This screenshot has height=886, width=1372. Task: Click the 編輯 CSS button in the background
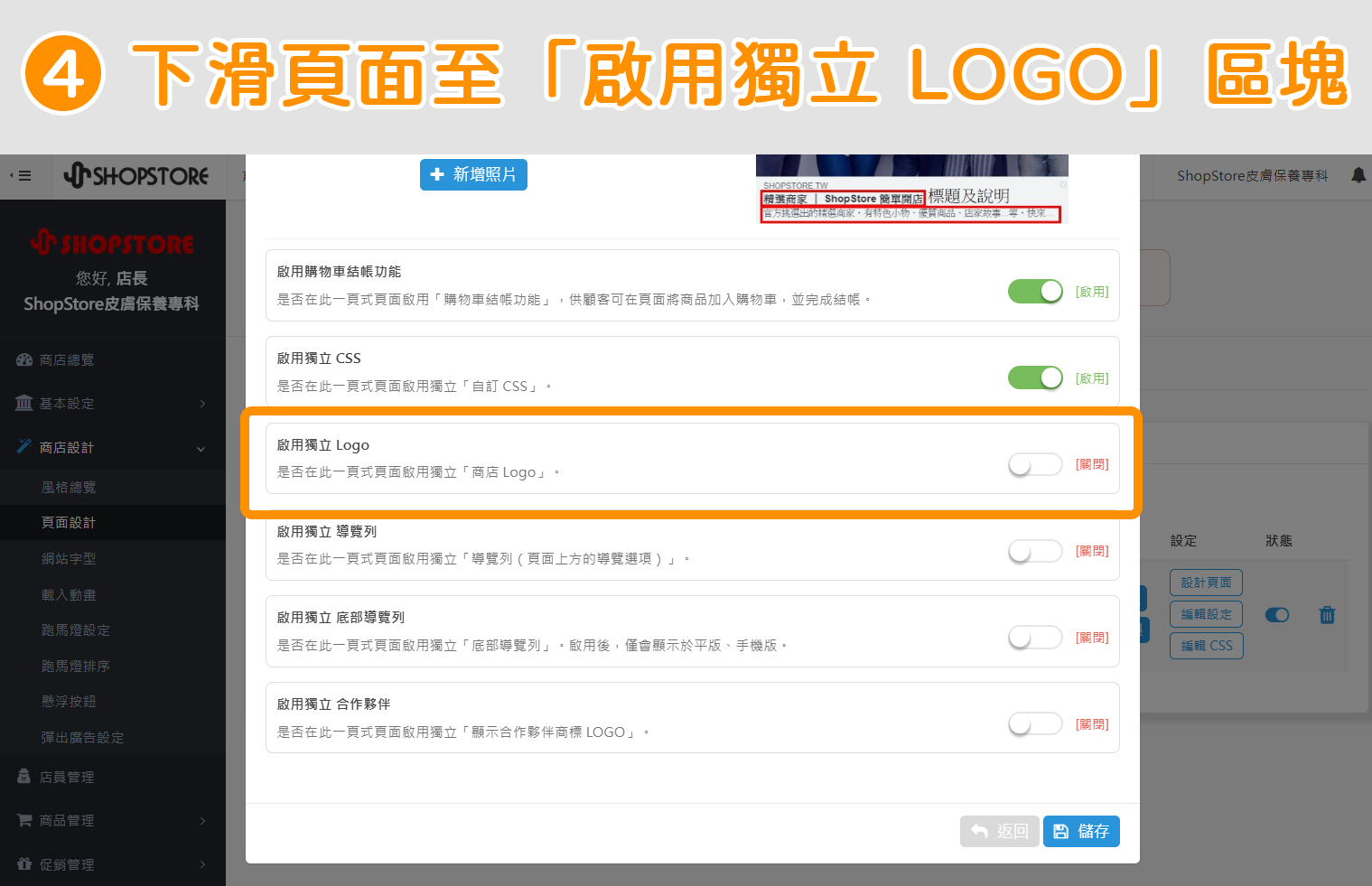tap(1206, 646)
